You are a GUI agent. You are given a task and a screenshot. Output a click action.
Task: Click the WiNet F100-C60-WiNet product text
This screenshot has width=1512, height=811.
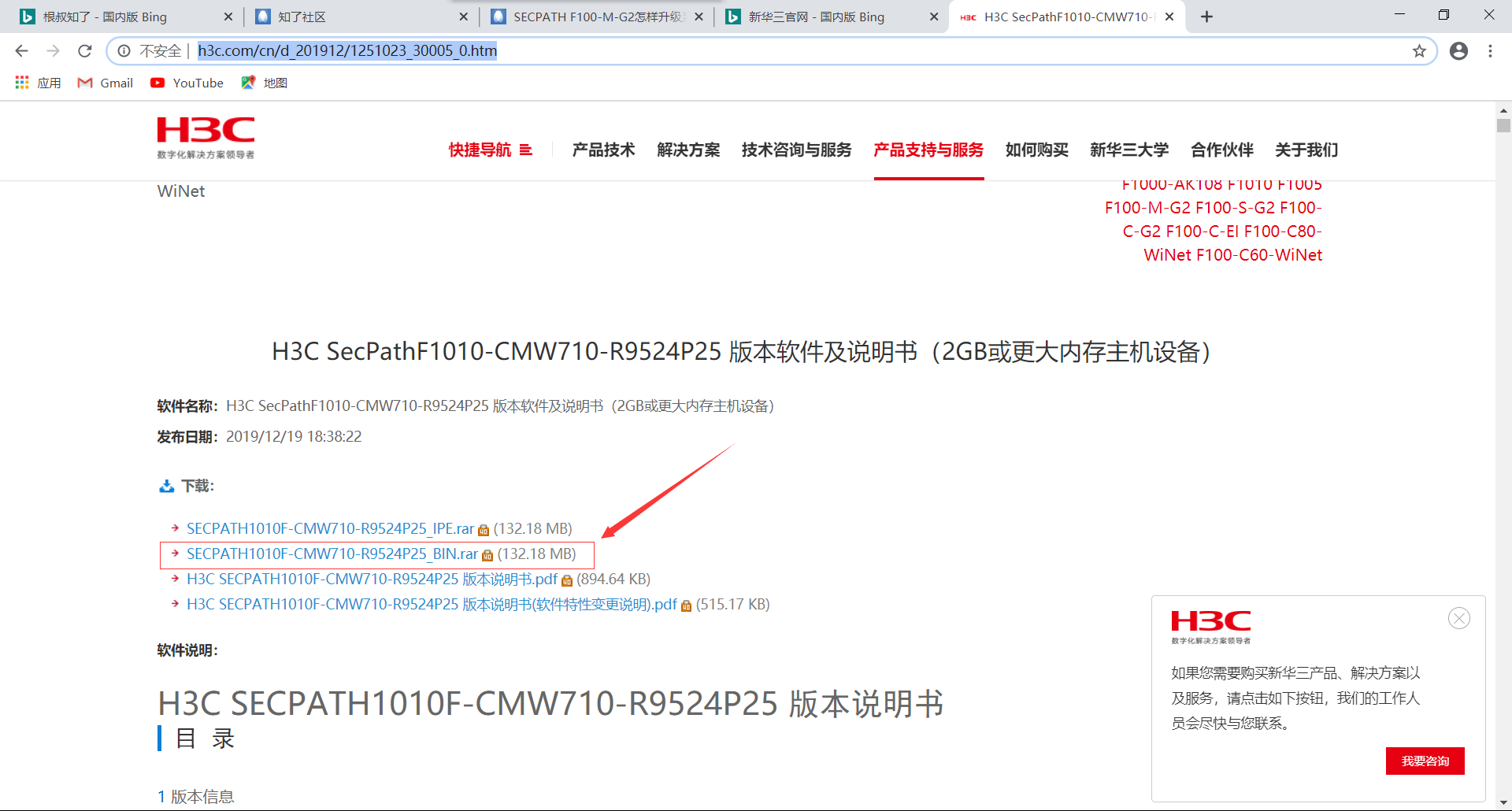[x=1232, y=255]
